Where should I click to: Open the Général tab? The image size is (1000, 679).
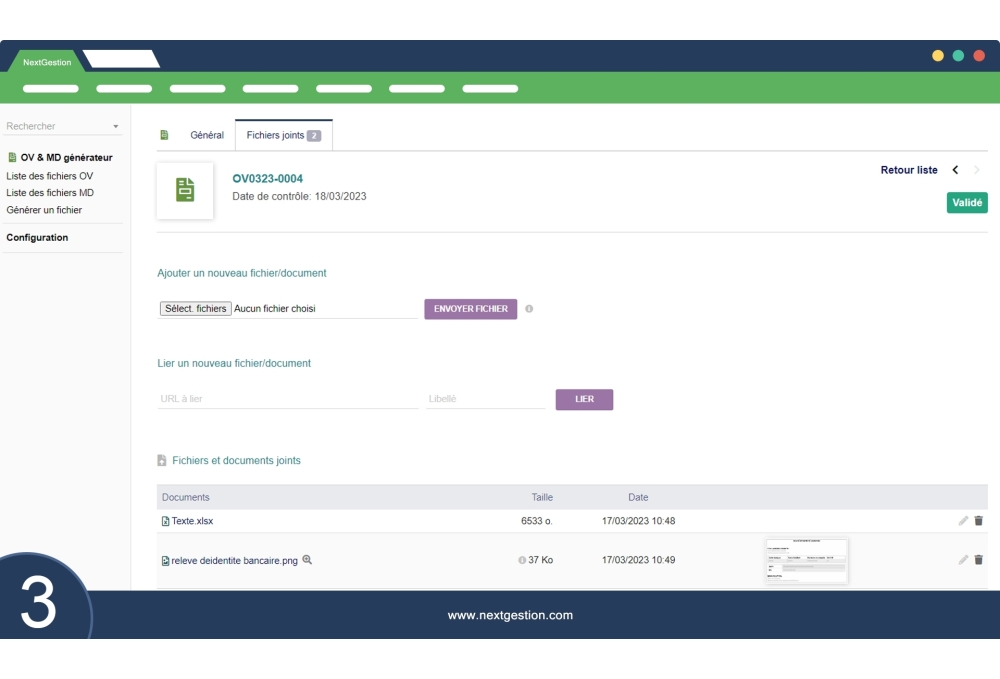tap(205, 134)
